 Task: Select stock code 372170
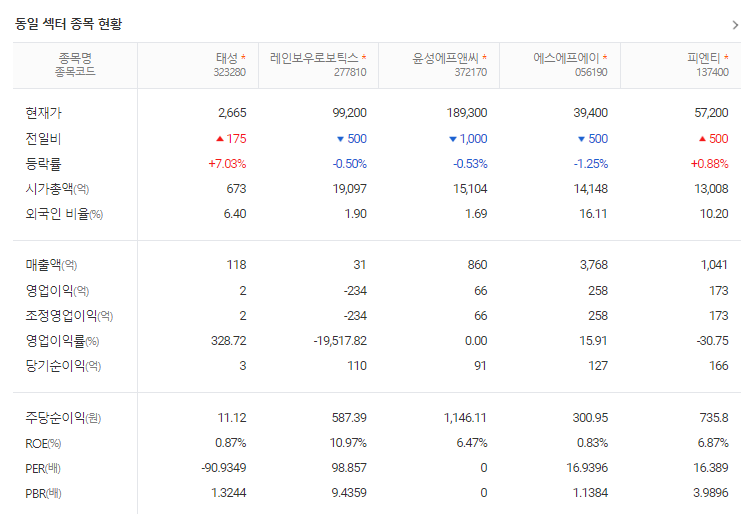471,72
